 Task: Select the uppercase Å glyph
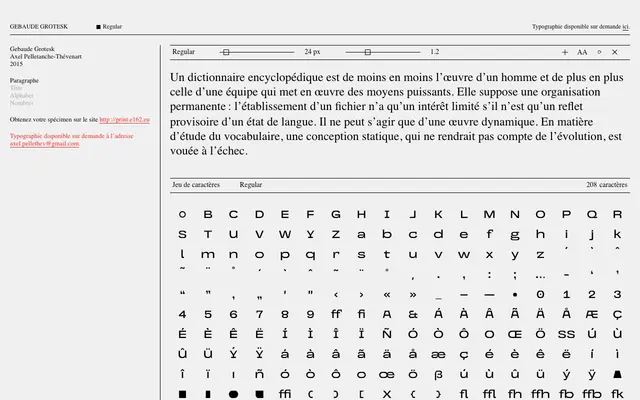point(566,313)
